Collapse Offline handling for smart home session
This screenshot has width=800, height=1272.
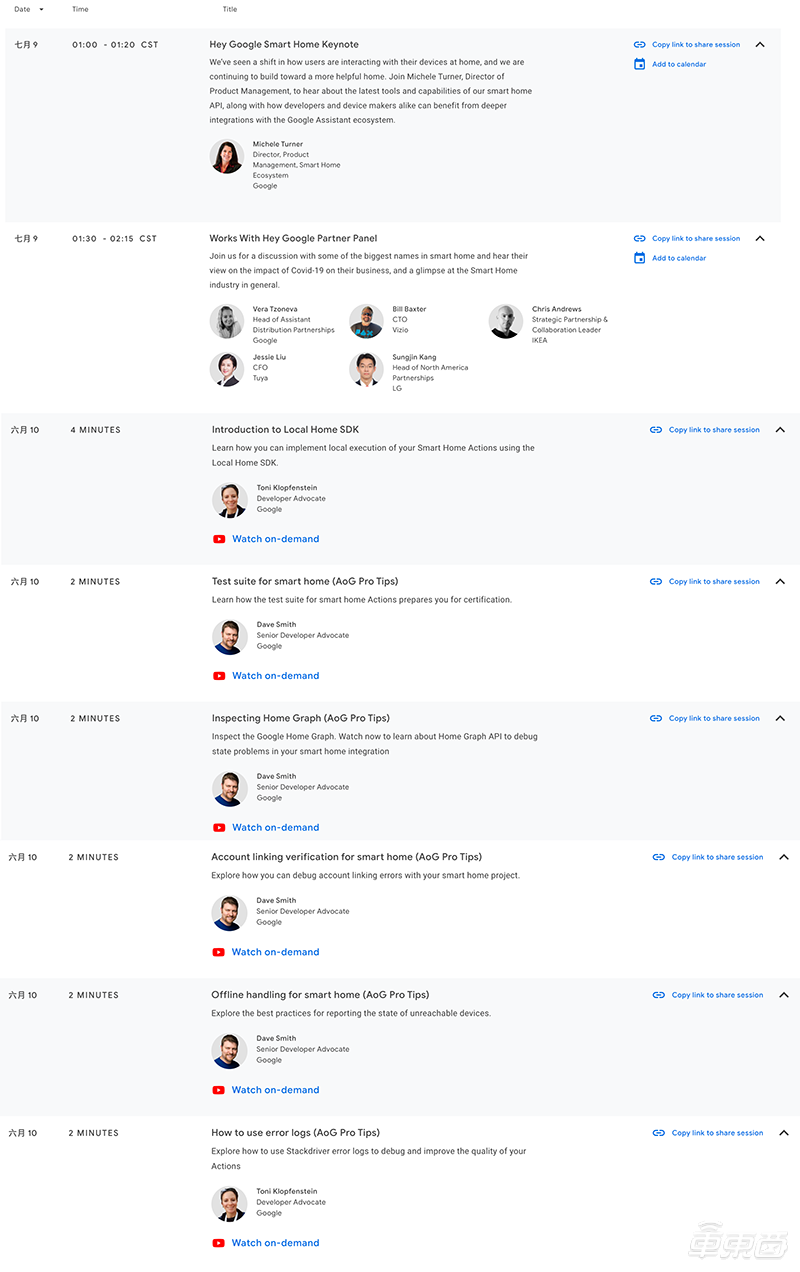click(x=784, y=995)
